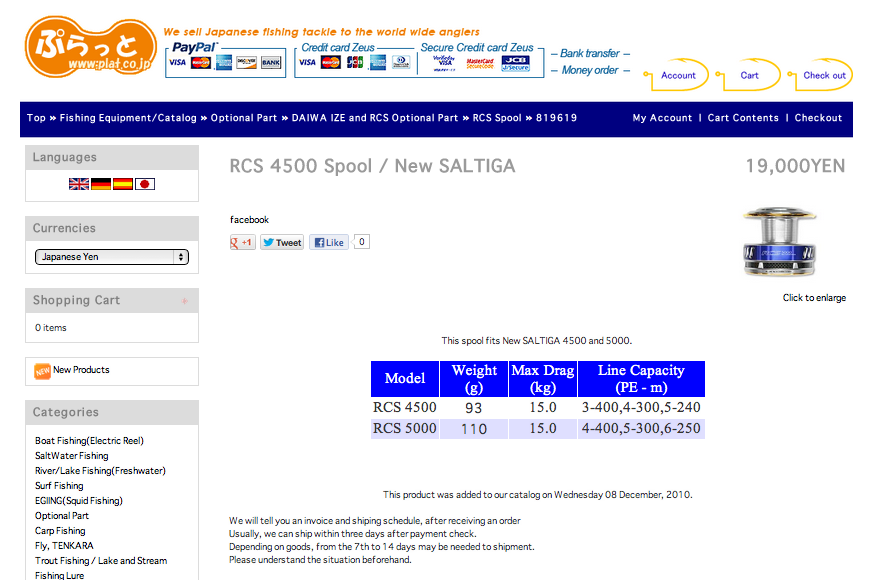Open the Optional Part sidebar category

click(x=62, y=516)
